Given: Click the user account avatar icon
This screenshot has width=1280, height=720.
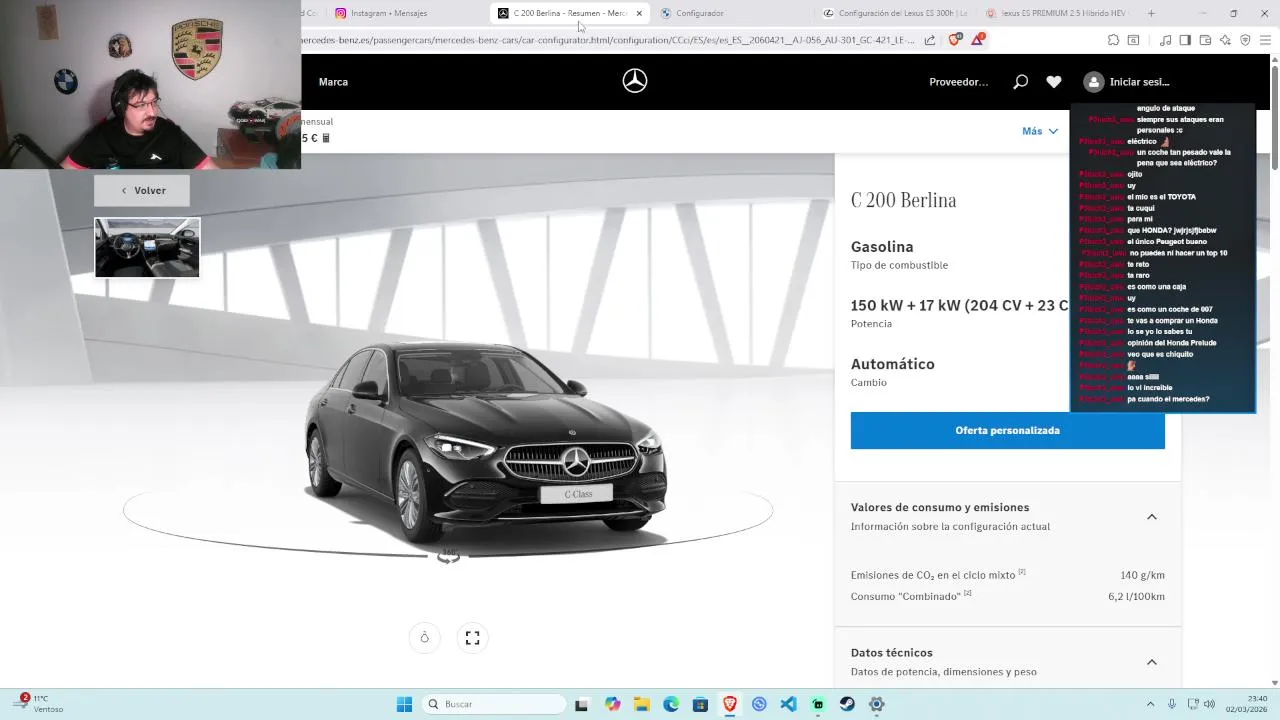Looking at the screenshot, I should click(1093, 82).
